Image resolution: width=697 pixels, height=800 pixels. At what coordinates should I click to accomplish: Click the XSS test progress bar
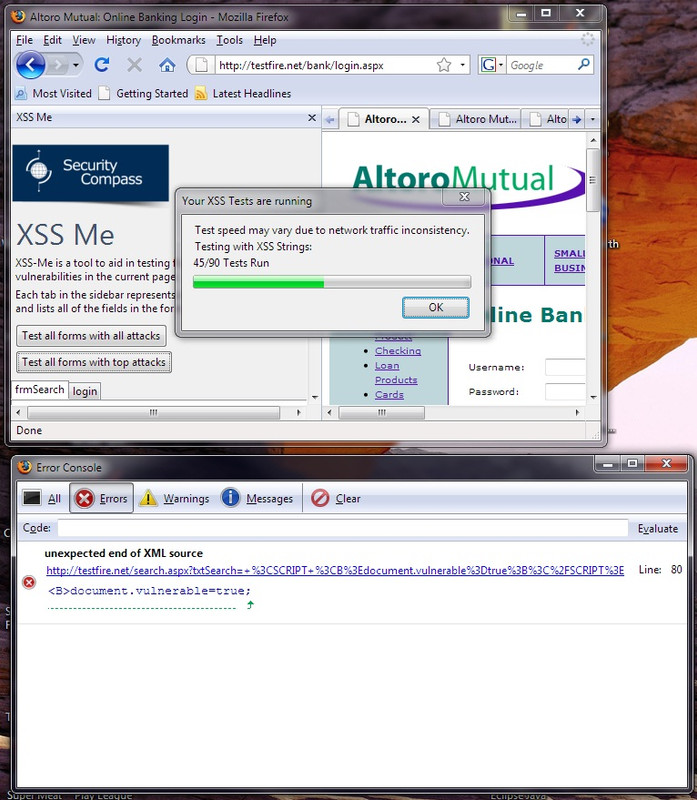tap(332, 282)
